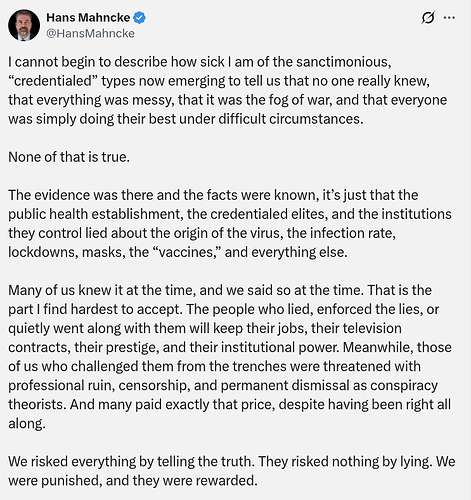
Task: Click the word "lockdowns" in the post
Action: pos(43,252)
